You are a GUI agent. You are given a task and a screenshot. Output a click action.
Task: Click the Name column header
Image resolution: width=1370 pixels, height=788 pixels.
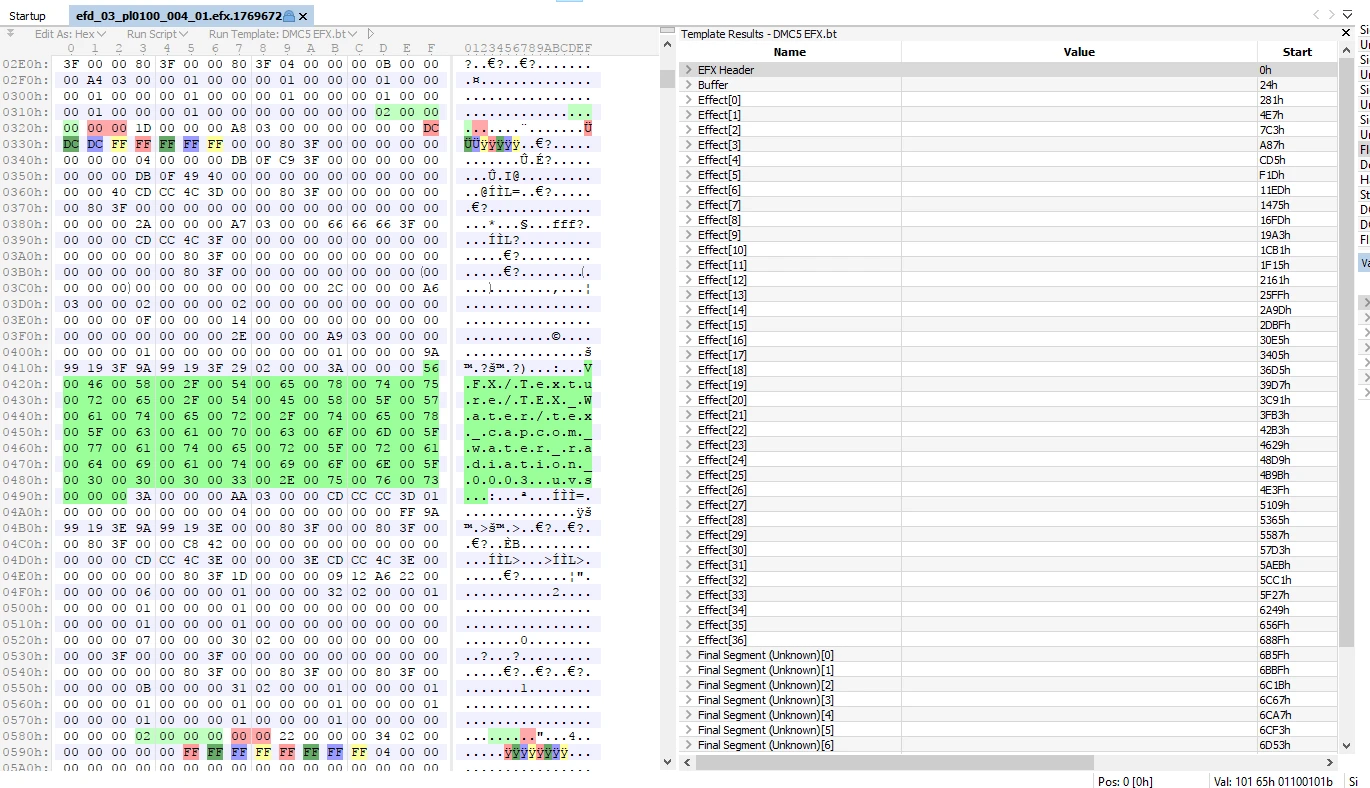coord(789,52)
